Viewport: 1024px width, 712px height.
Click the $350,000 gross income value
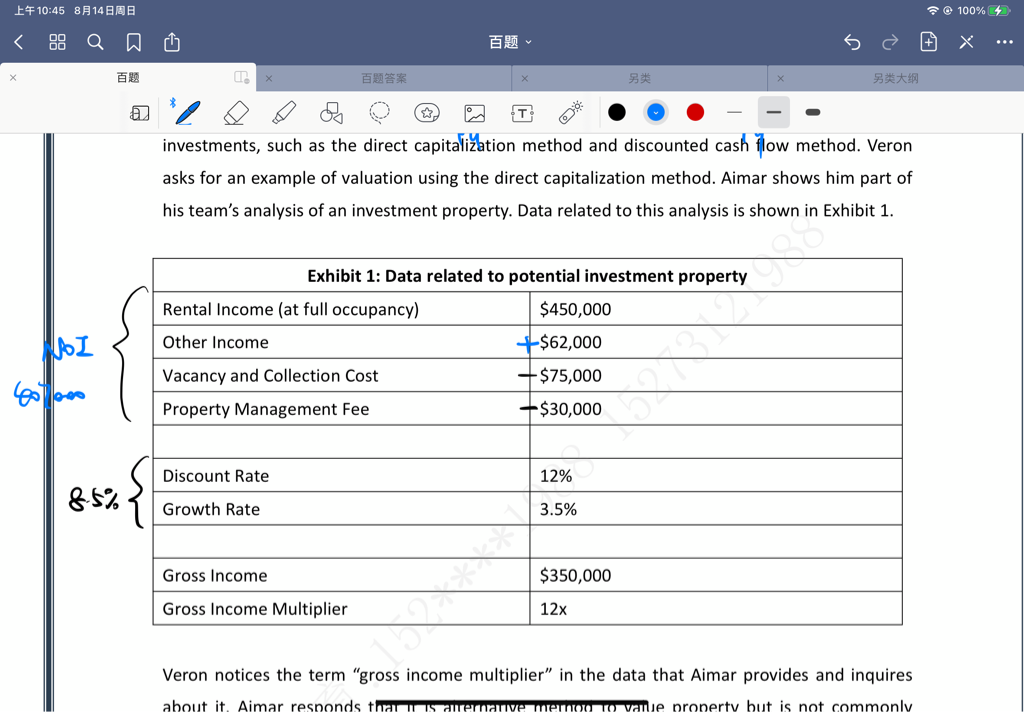pos(575,575)
